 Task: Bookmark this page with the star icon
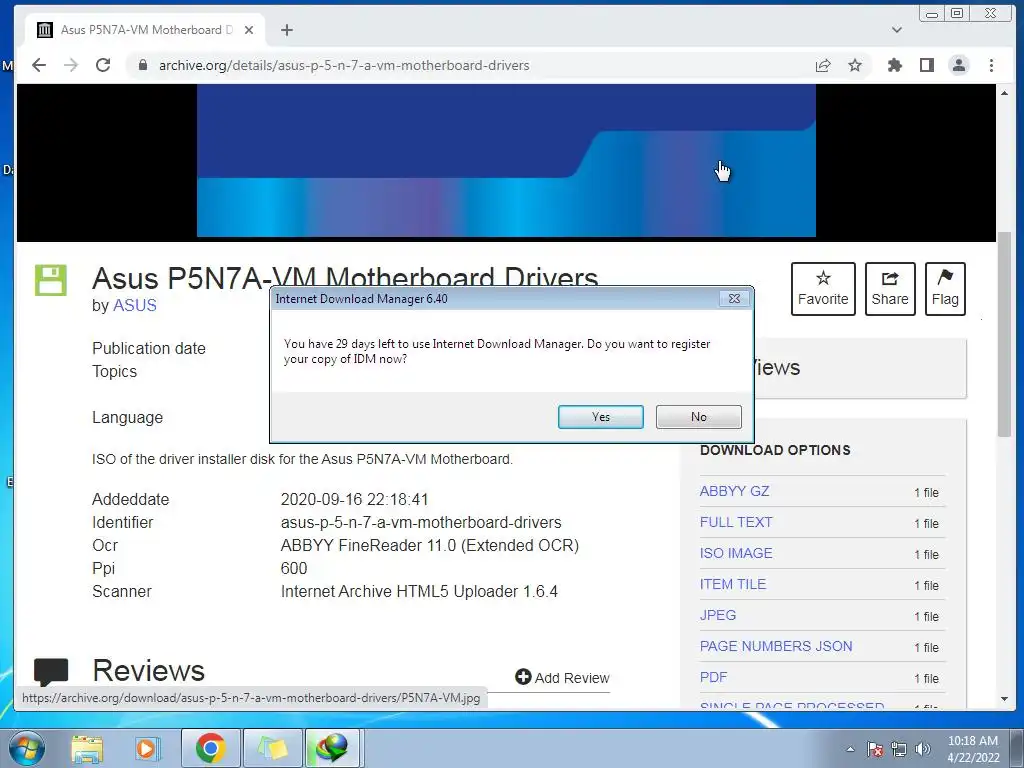click(x=855, y=65)
